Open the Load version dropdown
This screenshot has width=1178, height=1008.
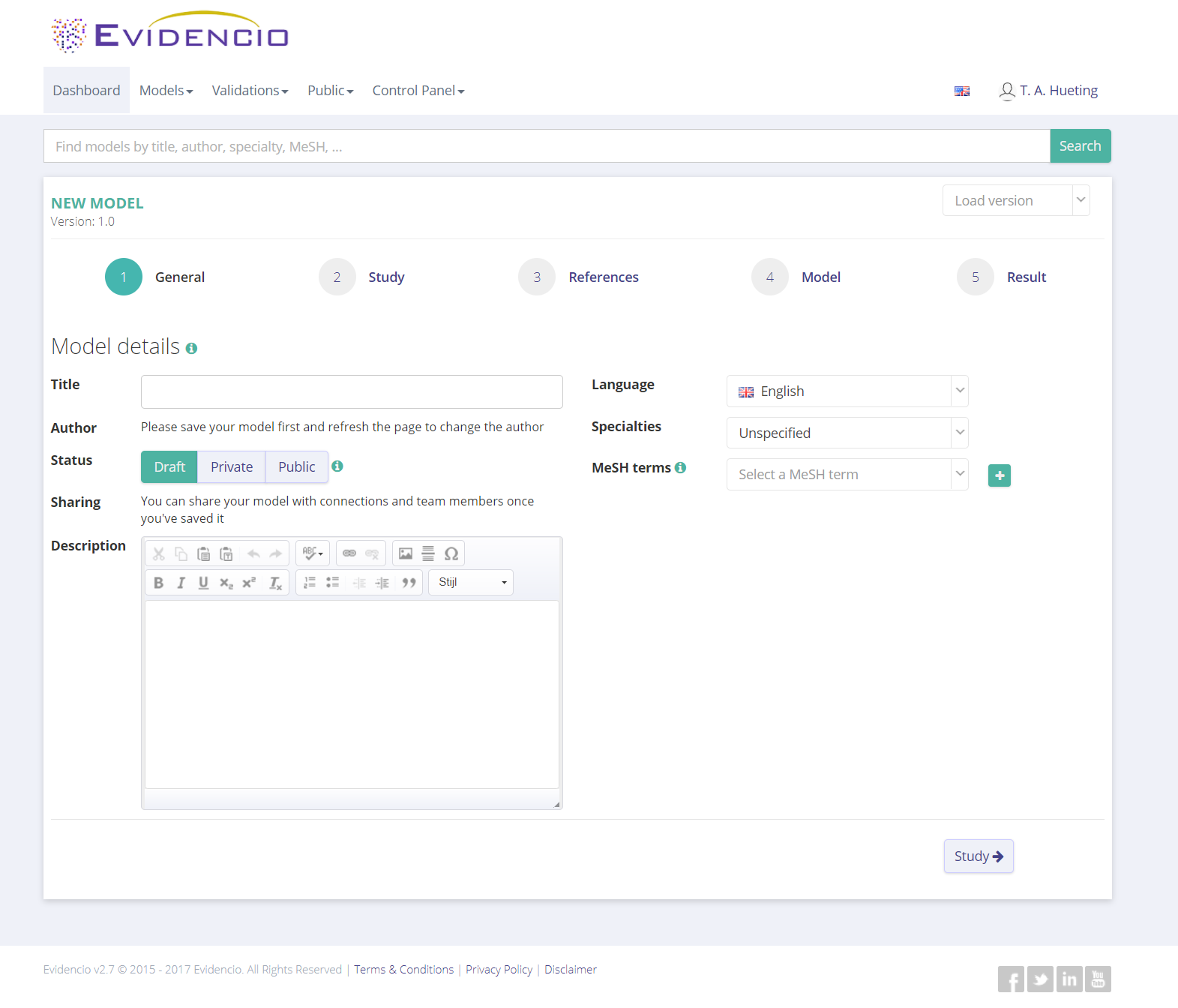click(x=1015, y=200)
